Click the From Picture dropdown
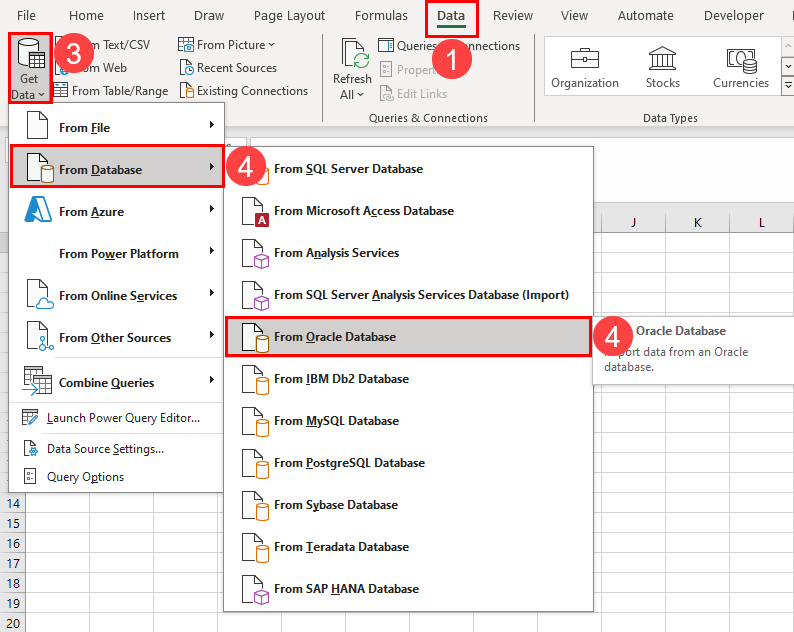Image resolution: width=794 pixels, height=632 pixels. (226, 45)
